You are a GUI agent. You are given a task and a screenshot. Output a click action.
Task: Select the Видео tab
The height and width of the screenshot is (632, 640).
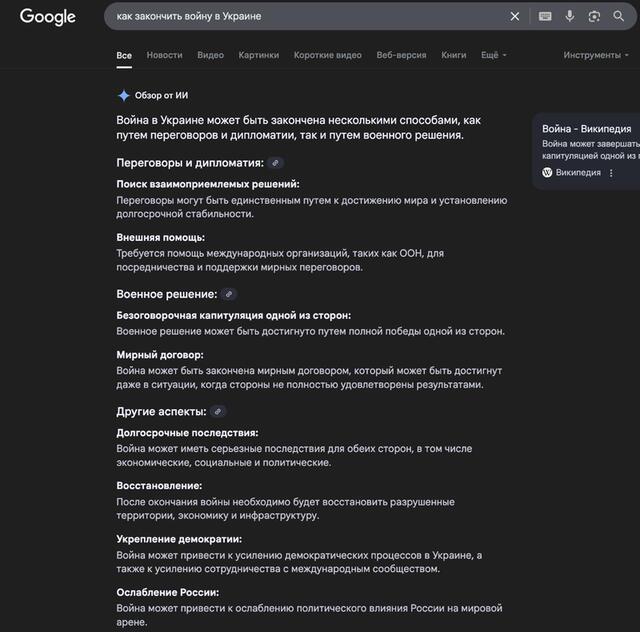(x=210, y=55)
